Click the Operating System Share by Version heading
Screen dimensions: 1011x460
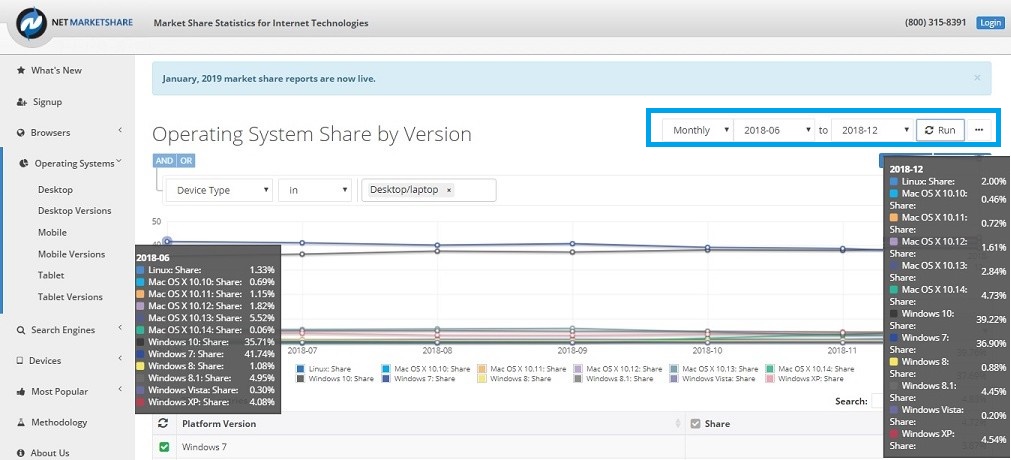(312, 134)
